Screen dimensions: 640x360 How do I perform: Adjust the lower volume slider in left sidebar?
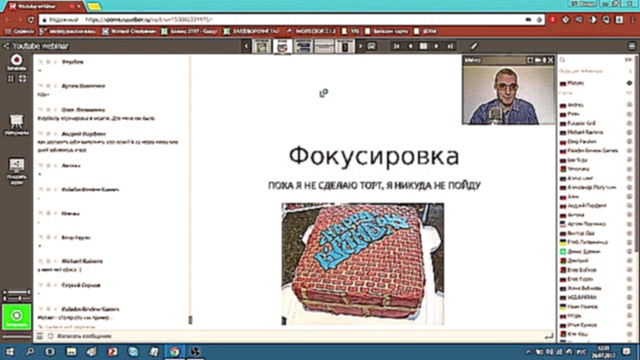pyautogui.click(x=17, y=299)
